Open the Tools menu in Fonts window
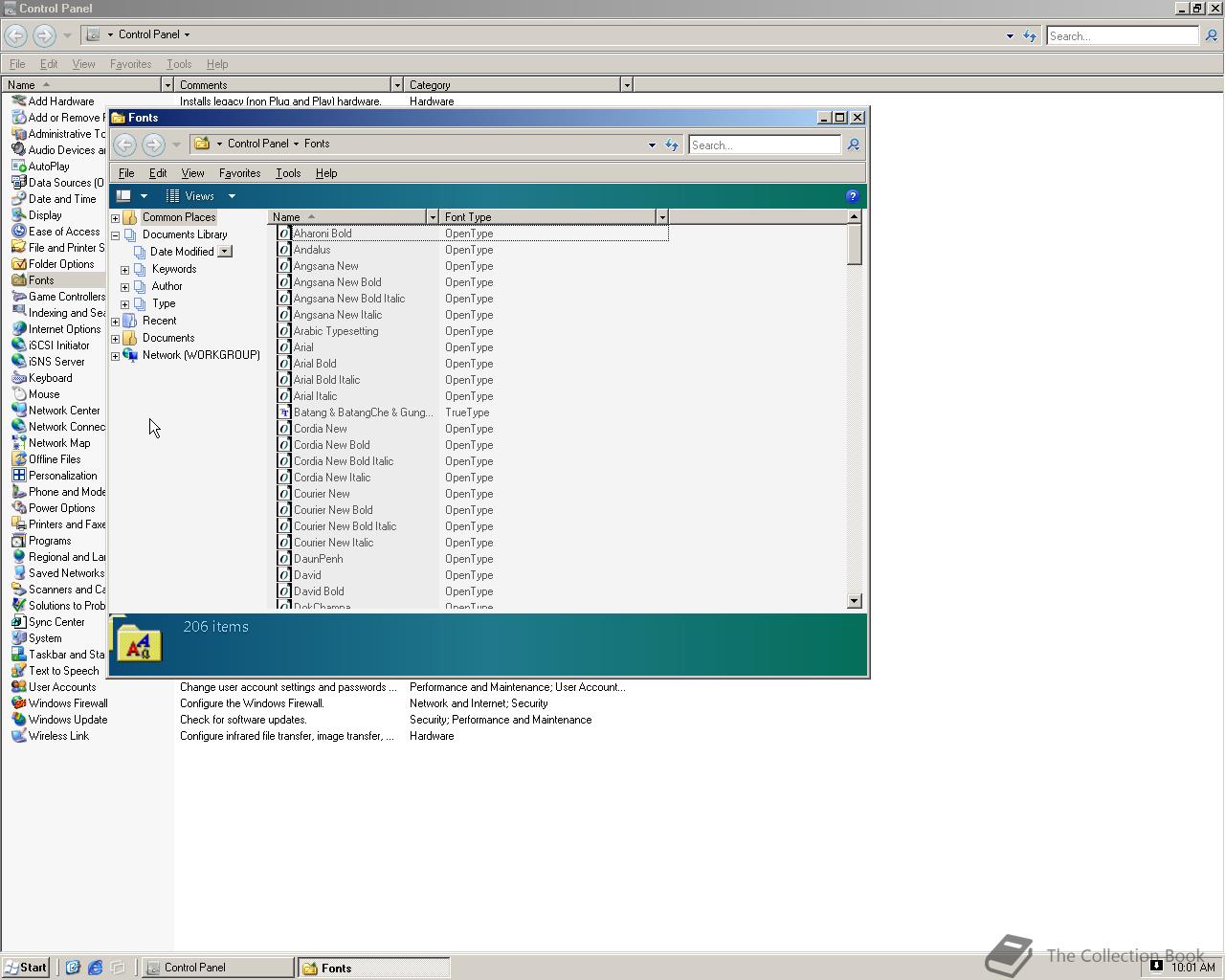 288,173
